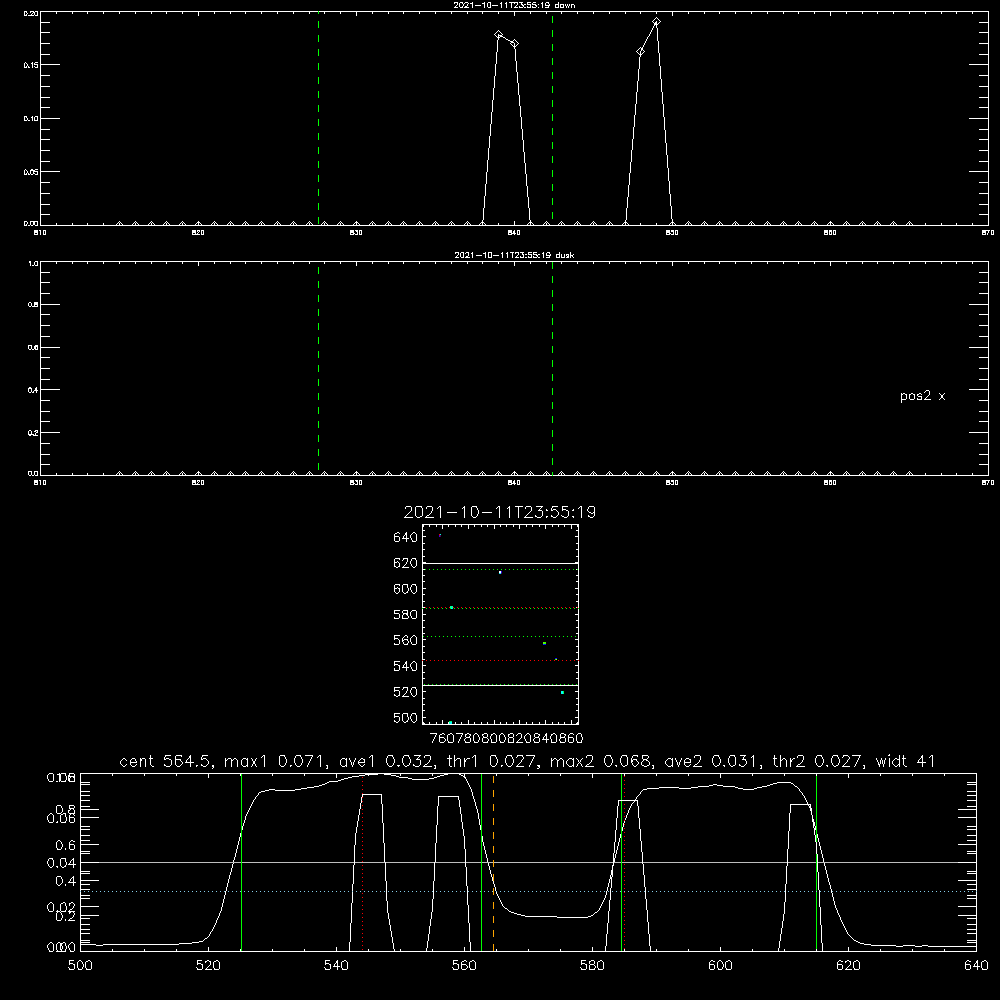Viewport: 1000px width, 1000px height.
Task: Select the "thr1 0.027" value in the title
Action: point(492,761)
